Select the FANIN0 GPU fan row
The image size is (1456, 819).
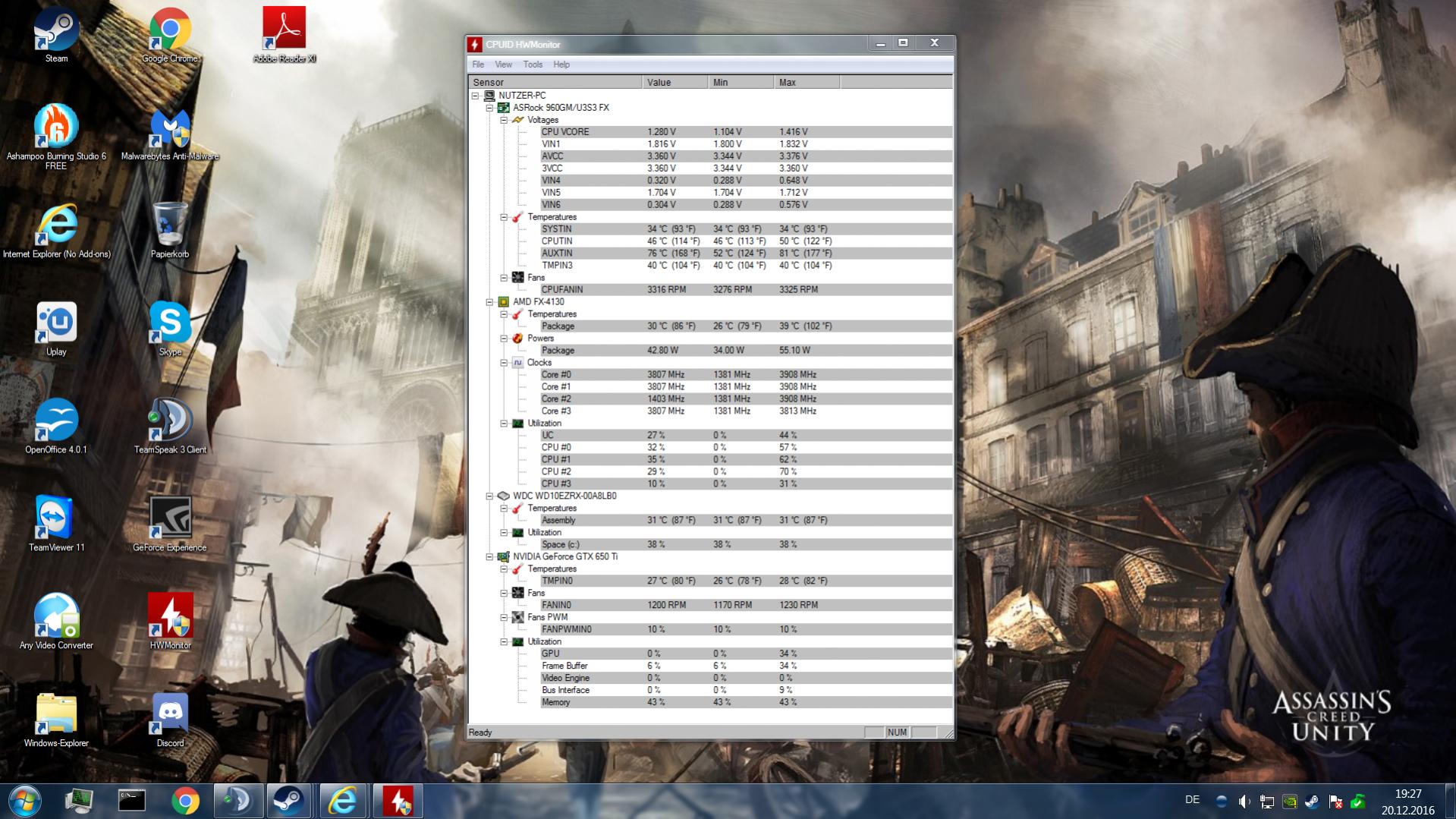(x=746, y=606)
